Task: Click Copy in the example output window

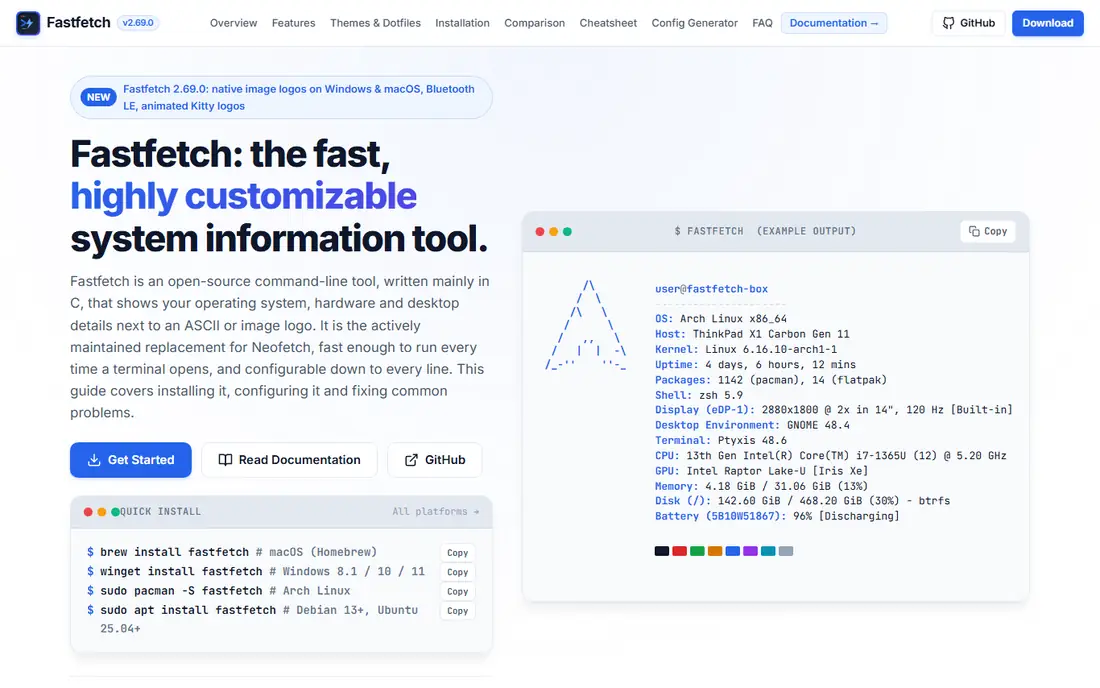Action: point(988,231)
